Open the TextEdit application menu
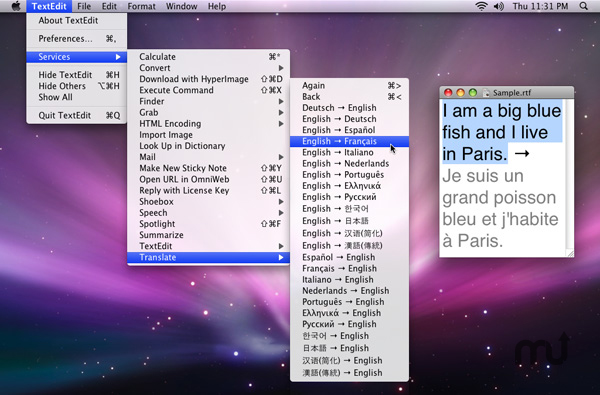 (x=49, y=6)
